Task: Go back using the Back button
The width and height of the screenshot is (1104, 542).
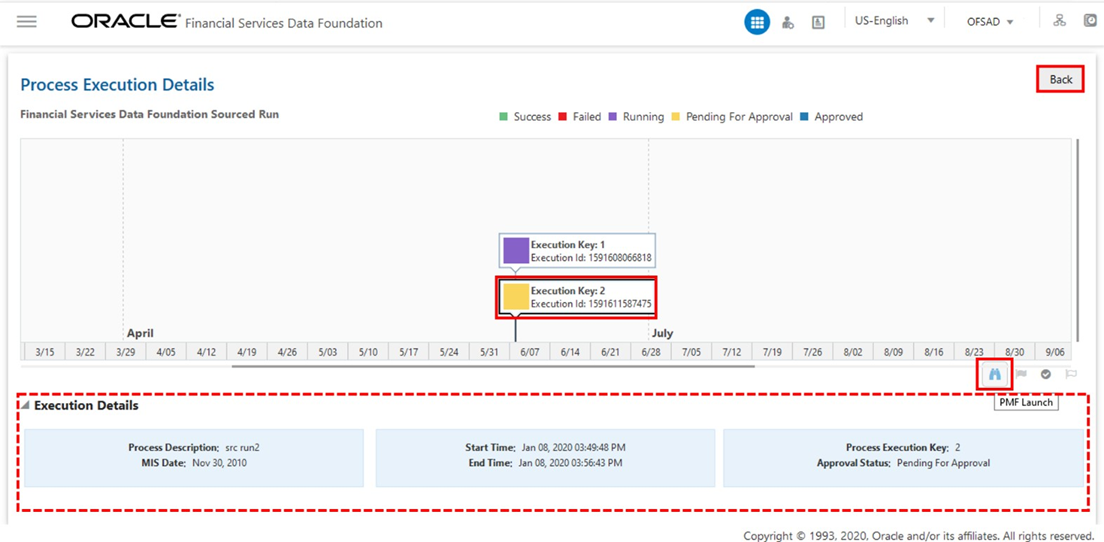Action: 1060,80
